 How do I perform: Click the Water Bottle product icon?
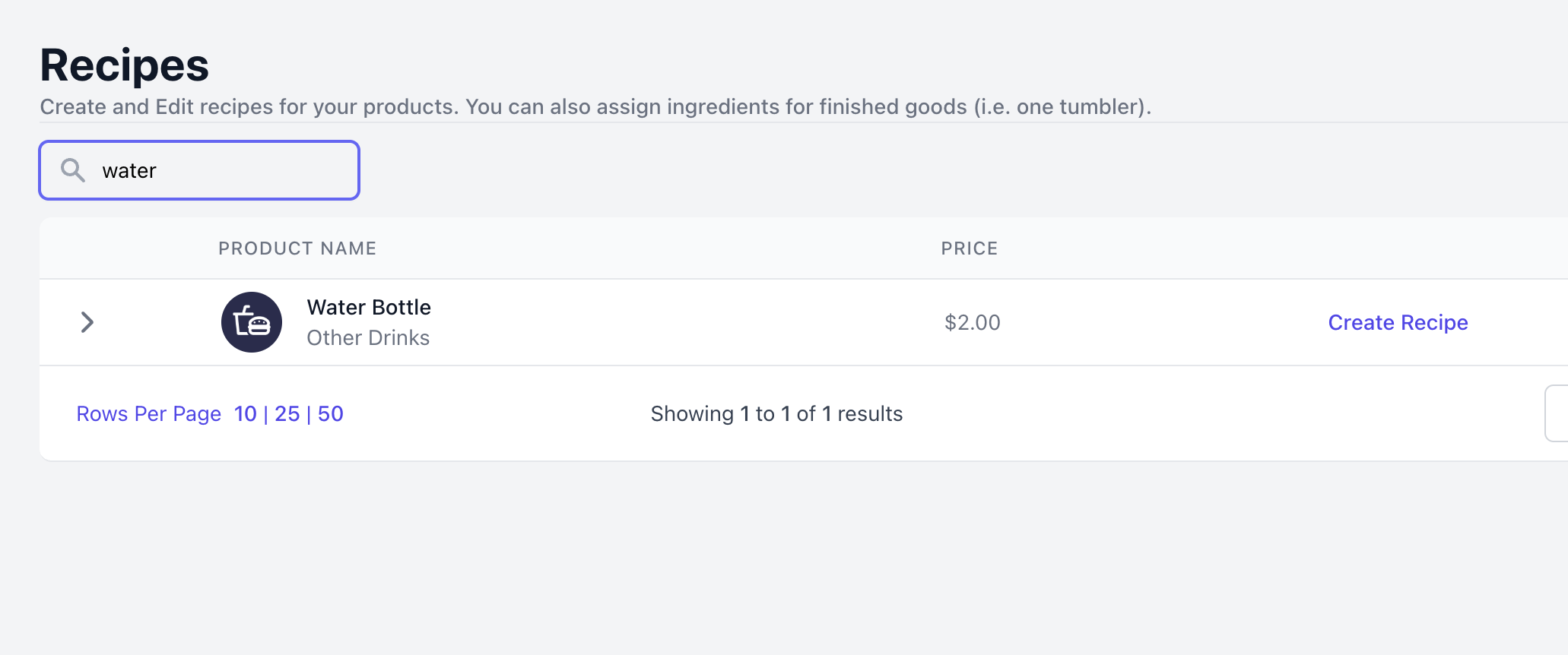pyautogui.click(x=252, y=322)
